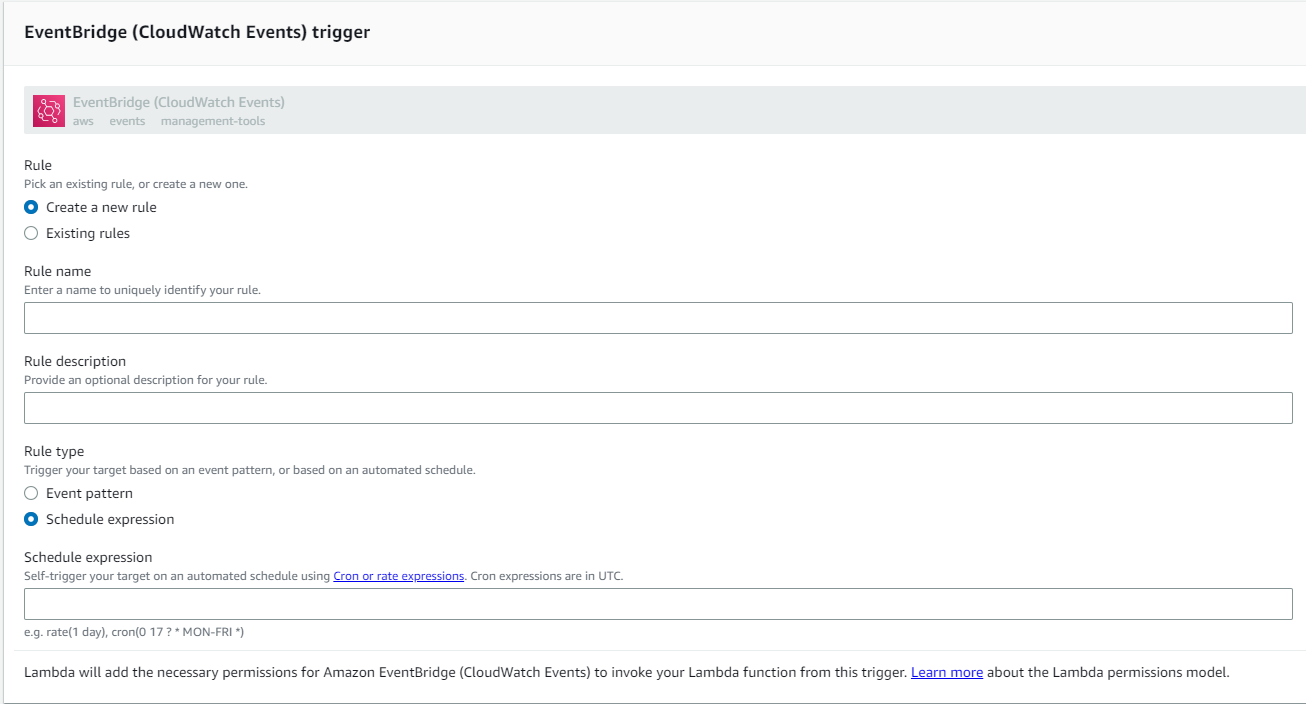
Task: Open the Cron or rate expressions link
Action: pos(398,576)
